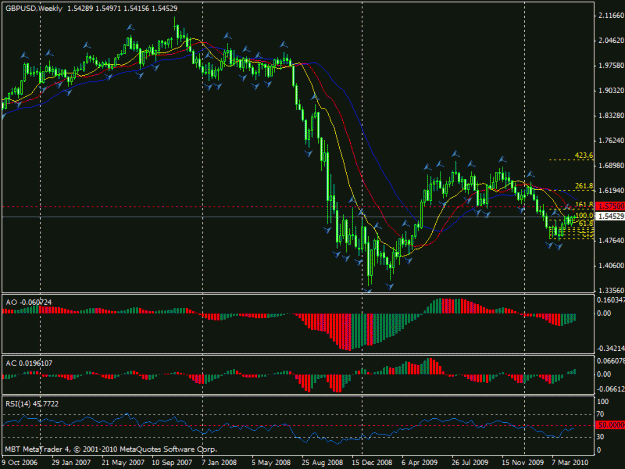Image resolution: width=625 pixels, height=469 pixels.
Task: Select the 7 Mar 2010 date label
Action: (570, 463)
